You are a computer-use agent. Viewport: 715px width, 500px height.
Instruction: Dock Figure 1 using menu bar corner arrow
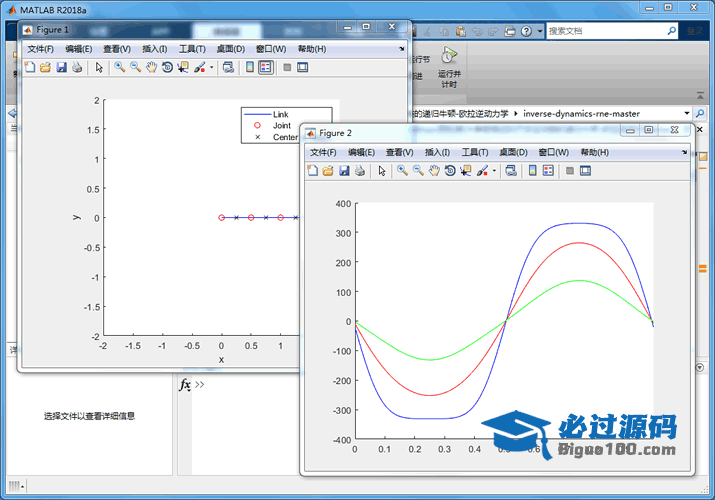point(401,49)
